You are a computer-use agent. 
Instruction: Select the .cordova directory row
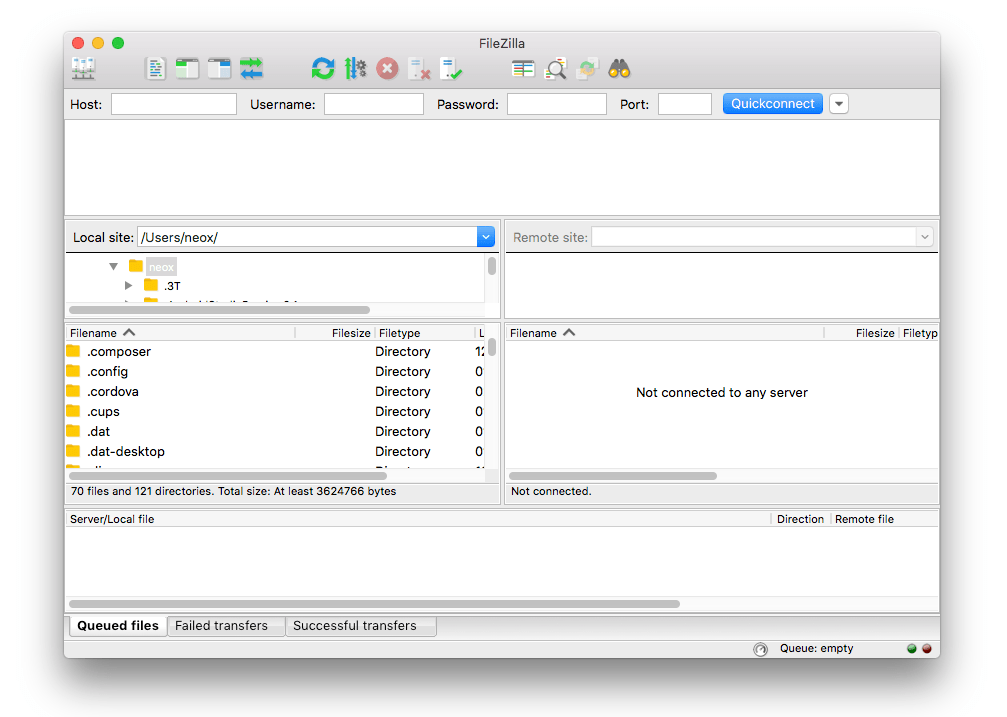click(276, 391)
